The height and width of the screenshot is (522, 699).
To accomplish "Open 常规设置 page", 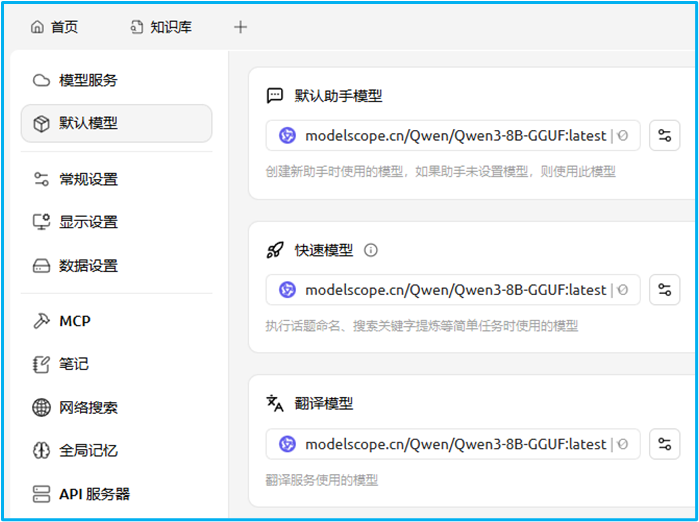I will tap(116, 179).
